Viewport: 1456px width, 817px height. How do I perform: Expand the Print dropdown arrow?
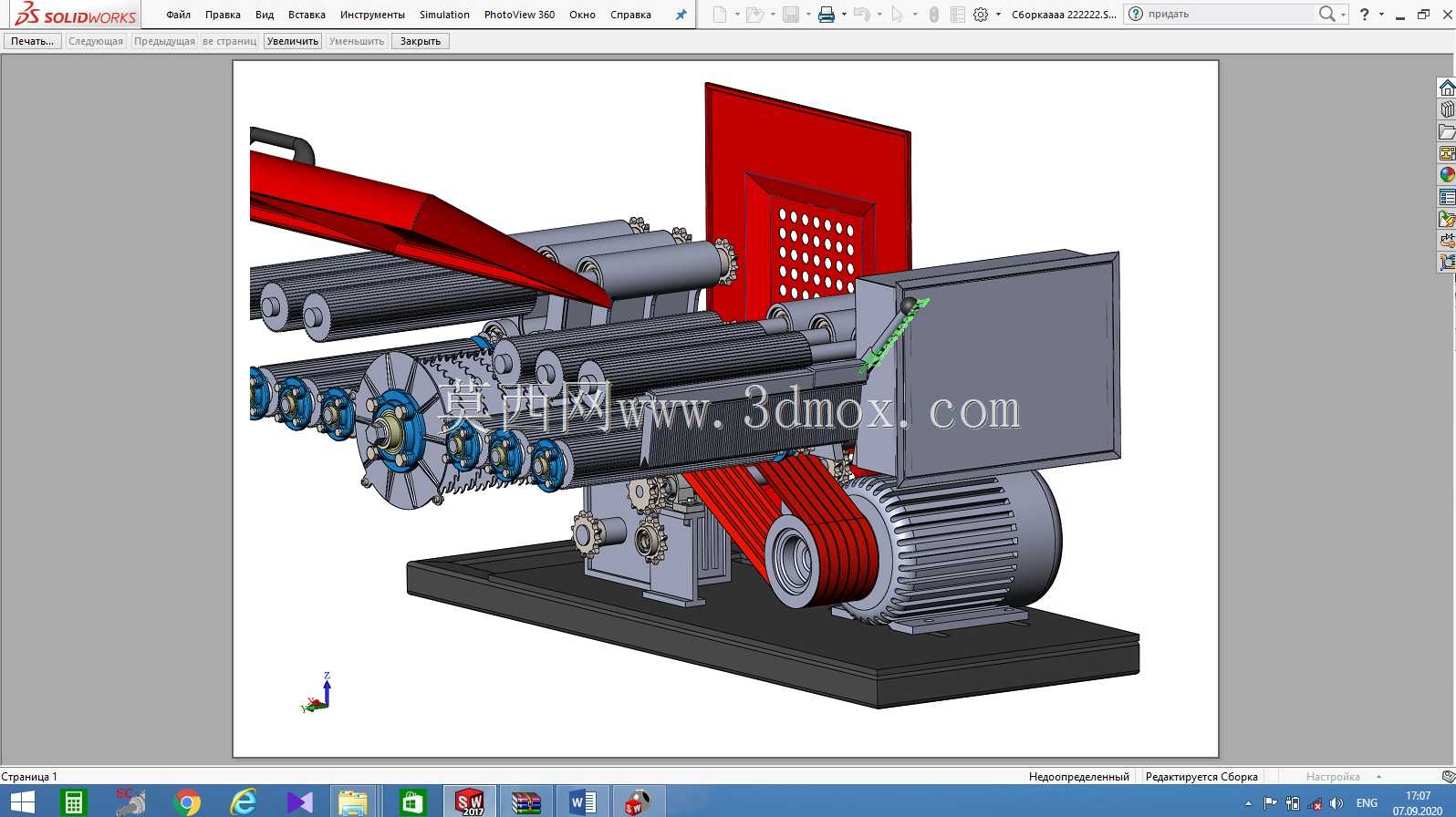tap(844, 15)
